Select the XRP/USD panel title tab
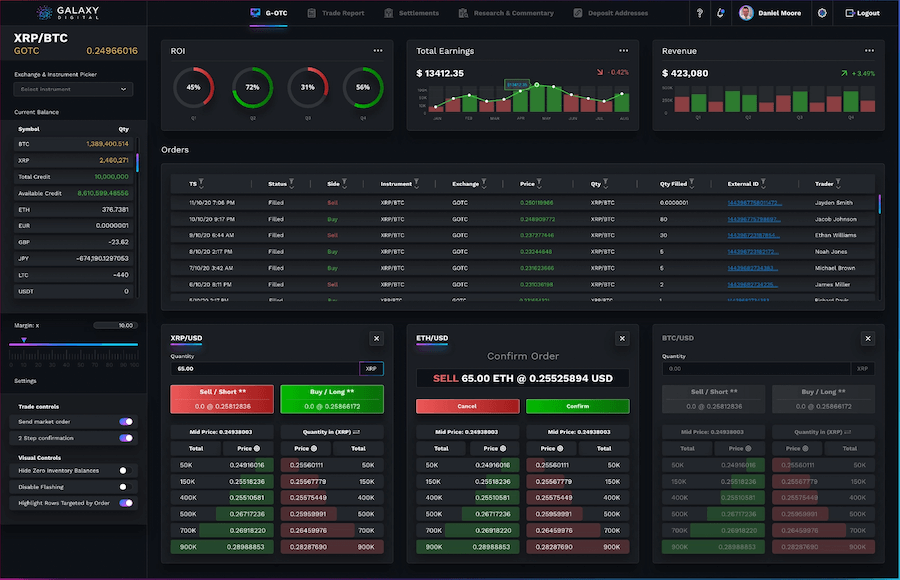900x580 pixels. click(x=186, y=338)
